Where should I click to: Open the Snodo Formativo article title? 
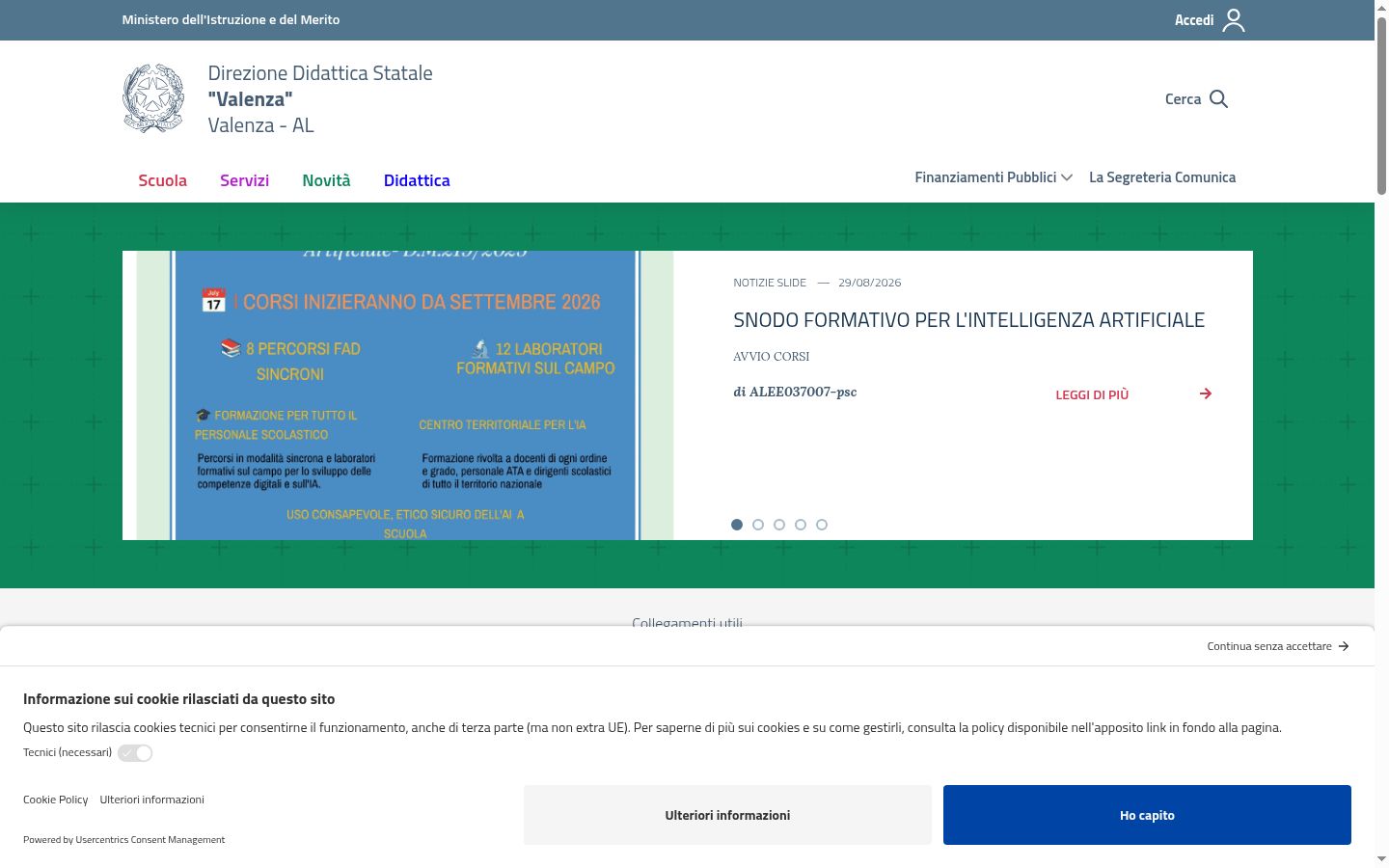pyautogui.click(x=968, y=320)
